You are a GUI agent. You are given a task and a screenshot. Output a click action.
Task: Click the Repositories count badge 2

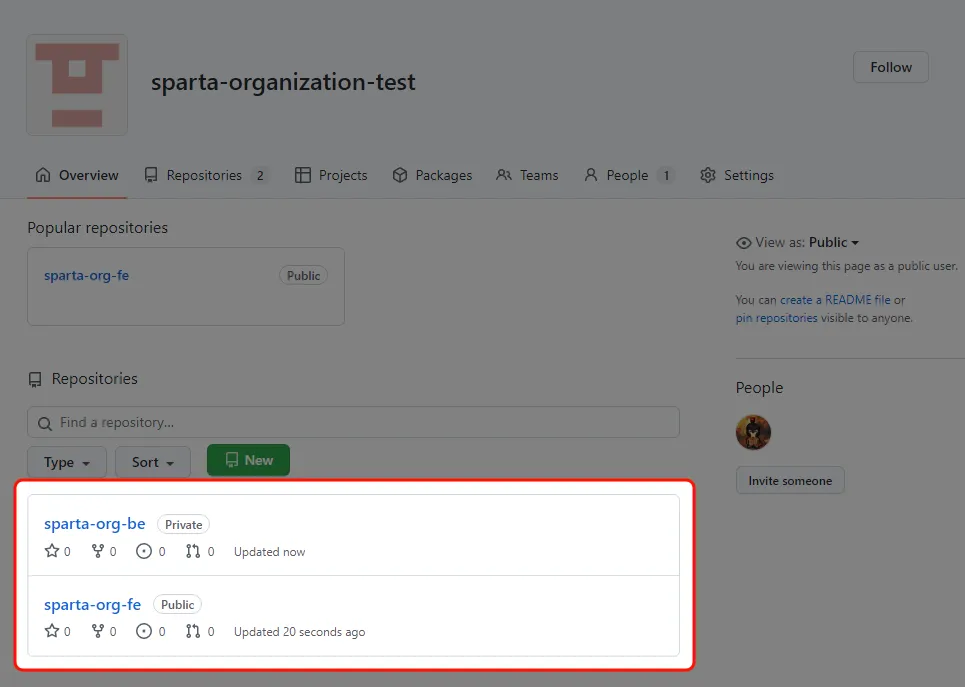(x=260, y=175)
